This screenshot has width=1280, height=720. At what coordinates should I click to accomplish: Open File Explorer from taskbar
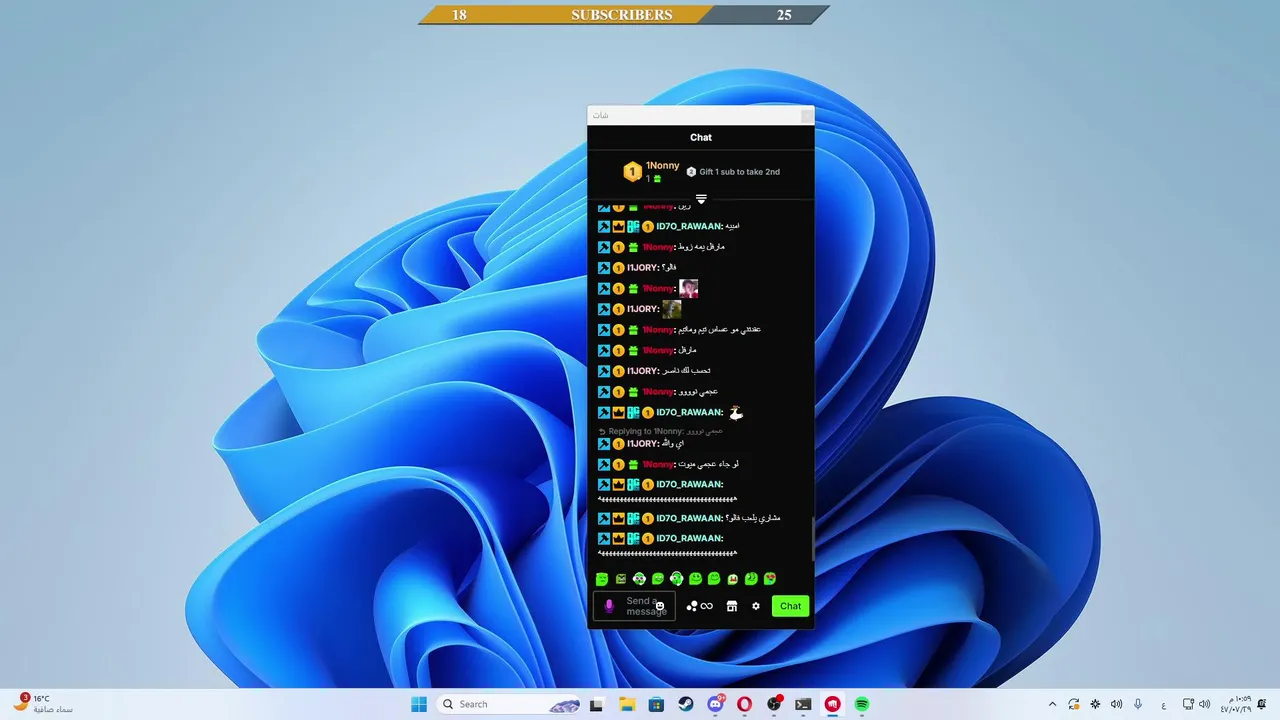(626, 704)
